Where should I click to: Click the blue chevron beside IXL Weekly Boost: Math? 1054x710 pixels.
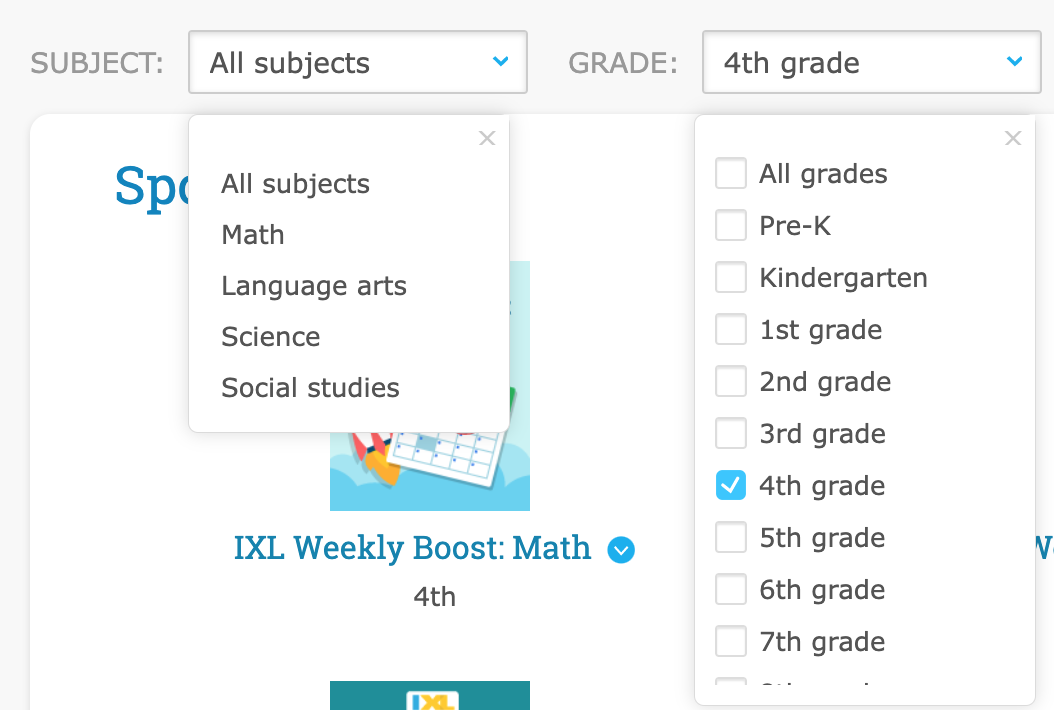[622, 550]
